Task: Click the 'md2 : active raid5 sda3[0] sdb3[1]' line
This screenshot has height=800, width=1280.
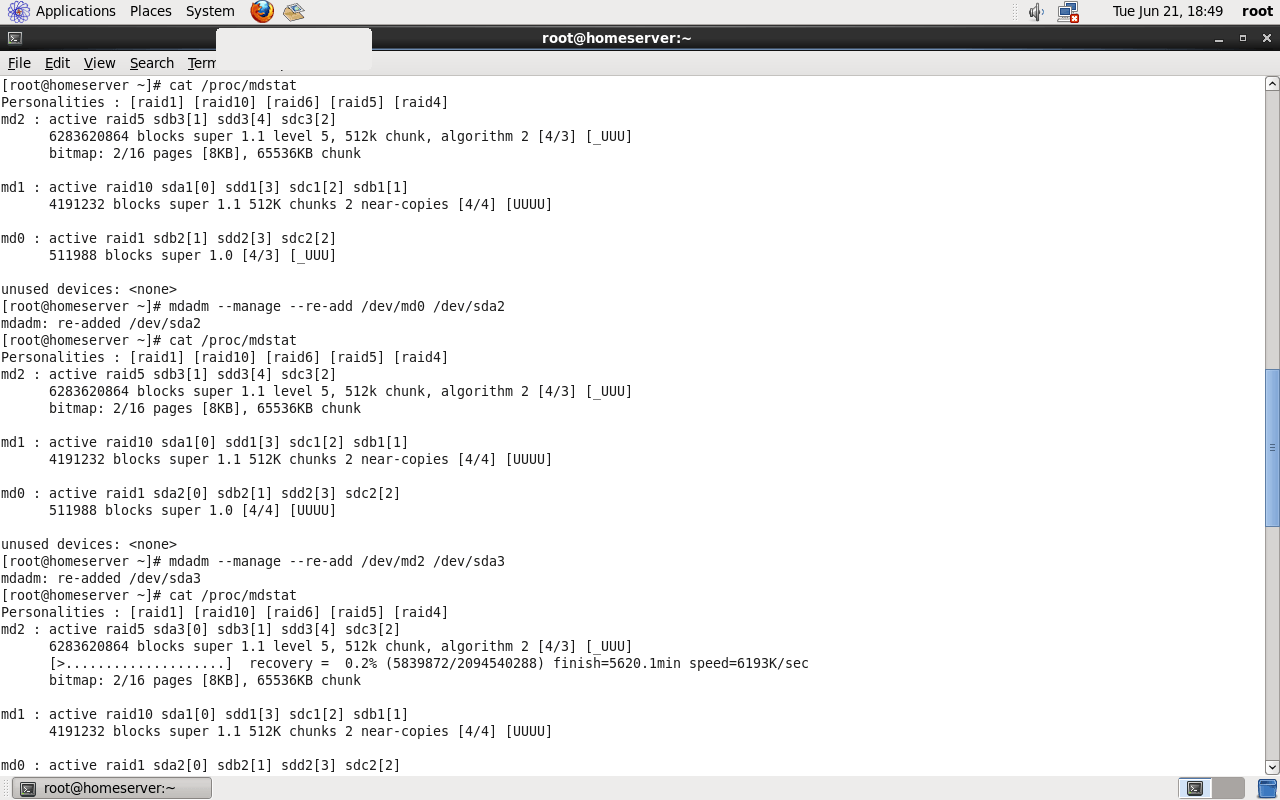Action: (x=201, y=629)
